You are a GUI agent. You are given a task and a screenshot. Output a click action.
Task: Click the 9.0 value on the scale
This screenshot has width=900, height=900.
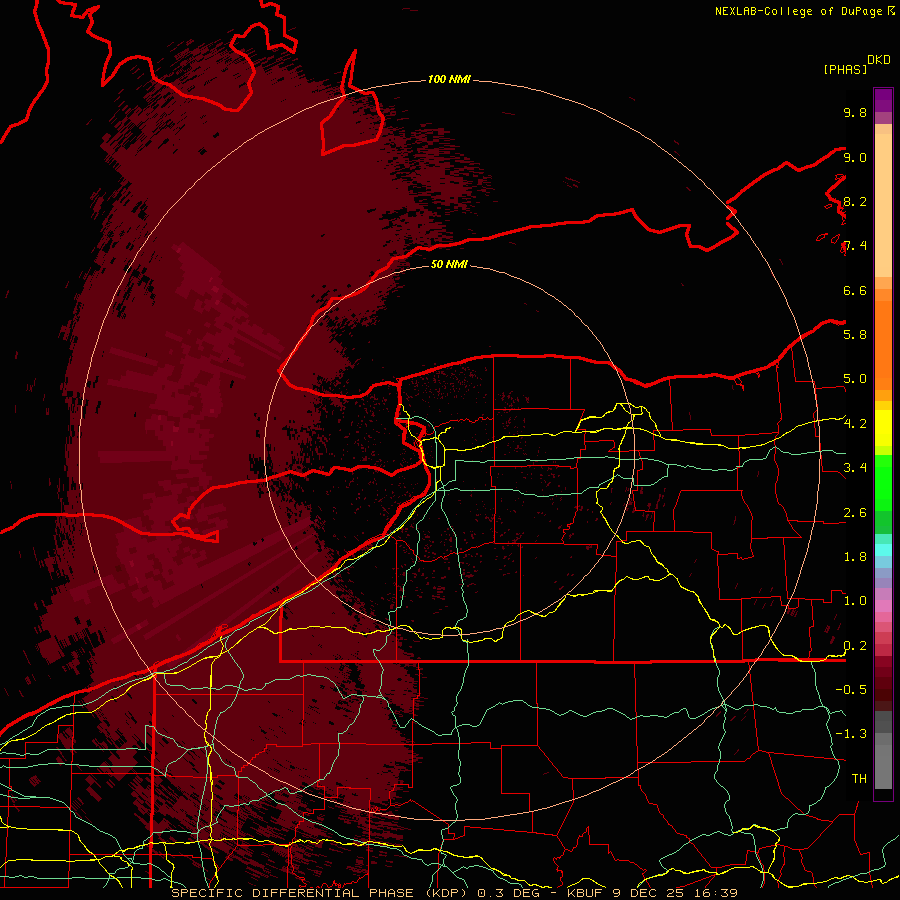[x=855, y=157]
